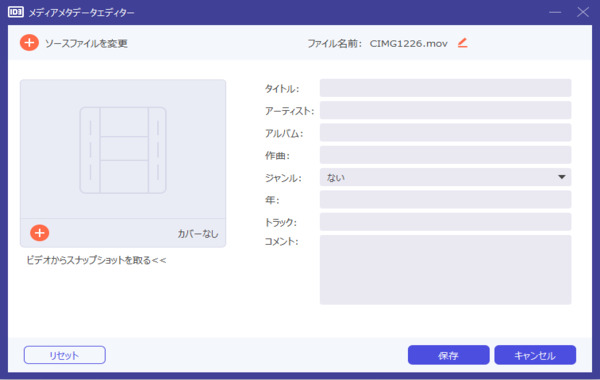Image resolution: width=600 pixels, height=380 pixels.
Task: Click the pencil icon to rename CIMG1226.mov
Action: click(x=463, y=43)
